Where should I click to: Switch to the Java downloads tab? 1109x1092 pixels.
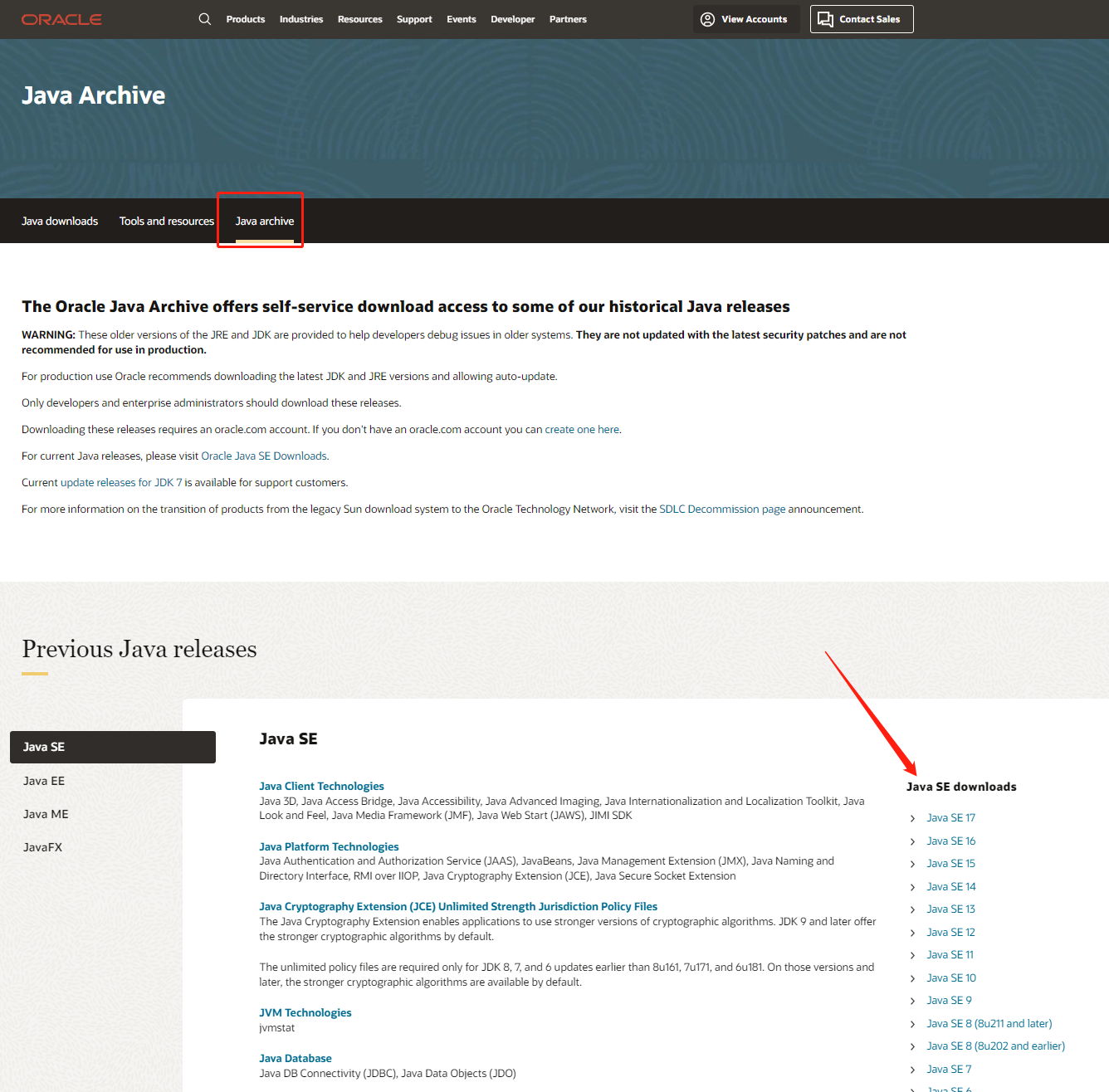point(60,221)
